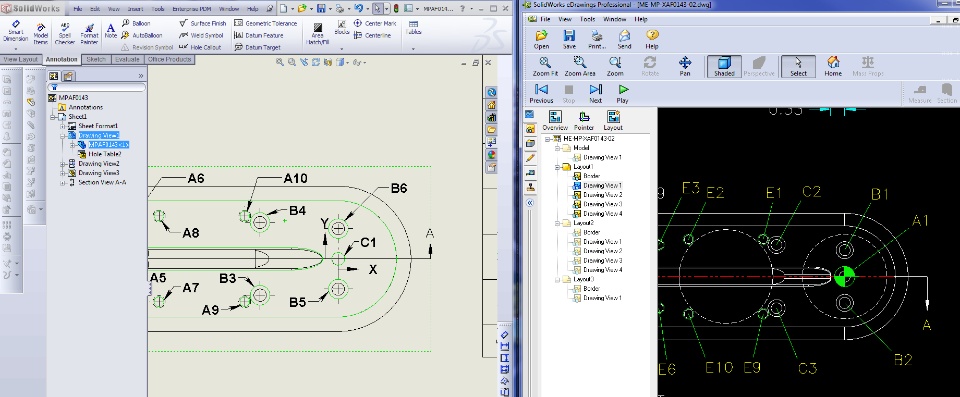Expand the FeatureManager panel chevron
This screenshot has width=960, height=397.
(x=140, y=76)
